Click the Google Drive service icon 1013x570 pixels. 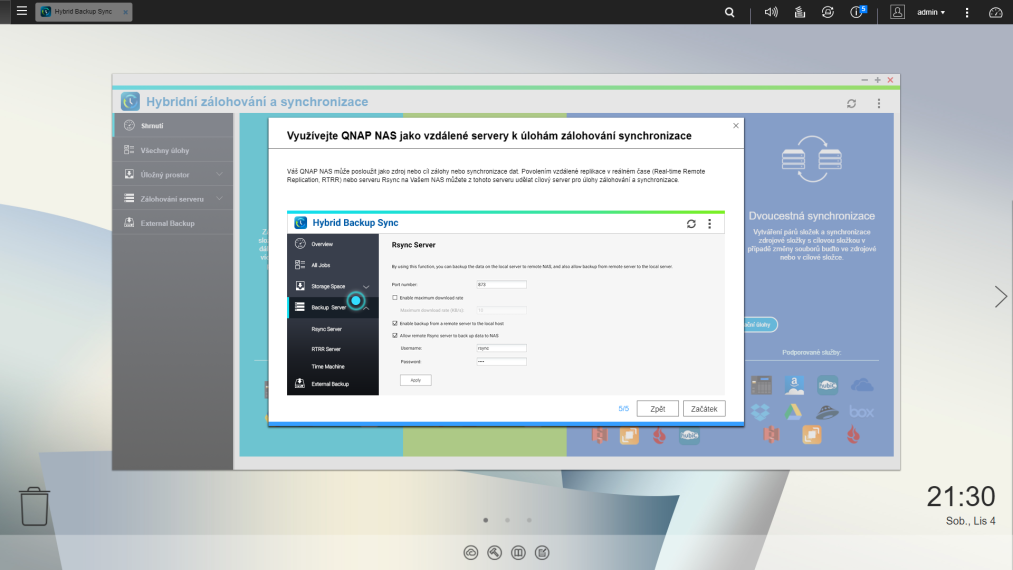[793, 411]
